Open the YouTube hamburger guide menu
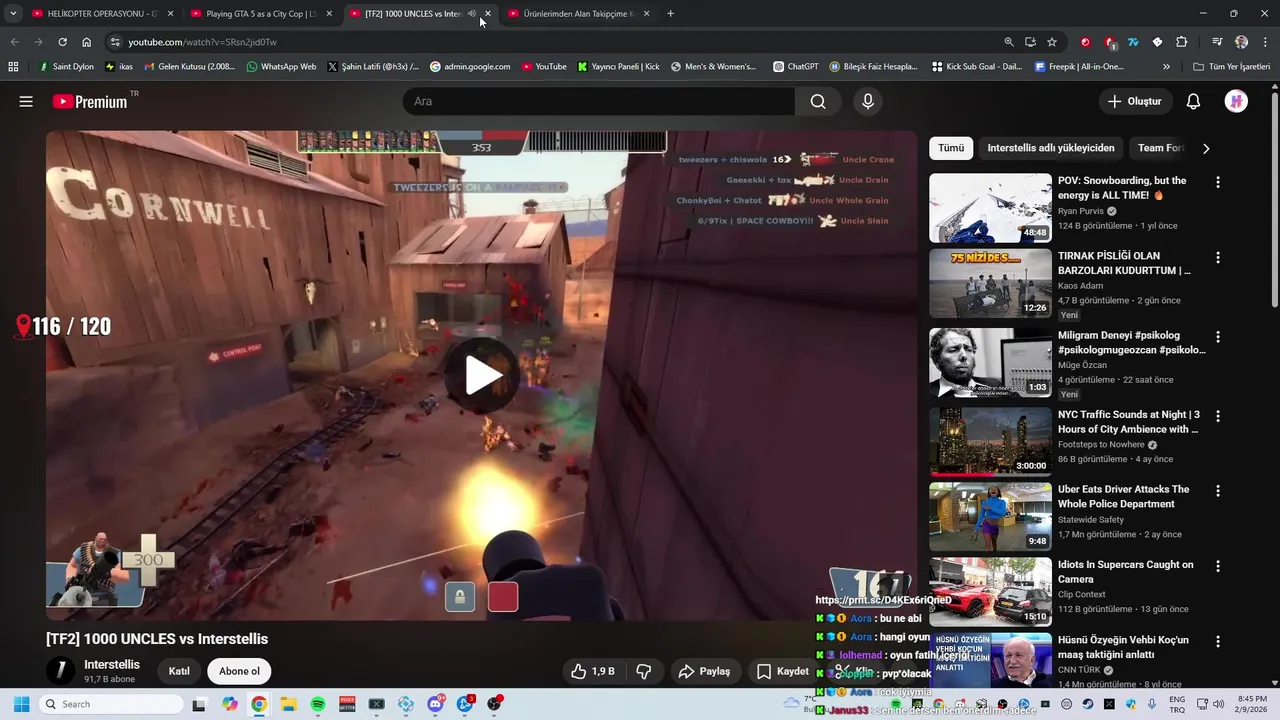This screenshot has height=720, width=1280. 26,101
